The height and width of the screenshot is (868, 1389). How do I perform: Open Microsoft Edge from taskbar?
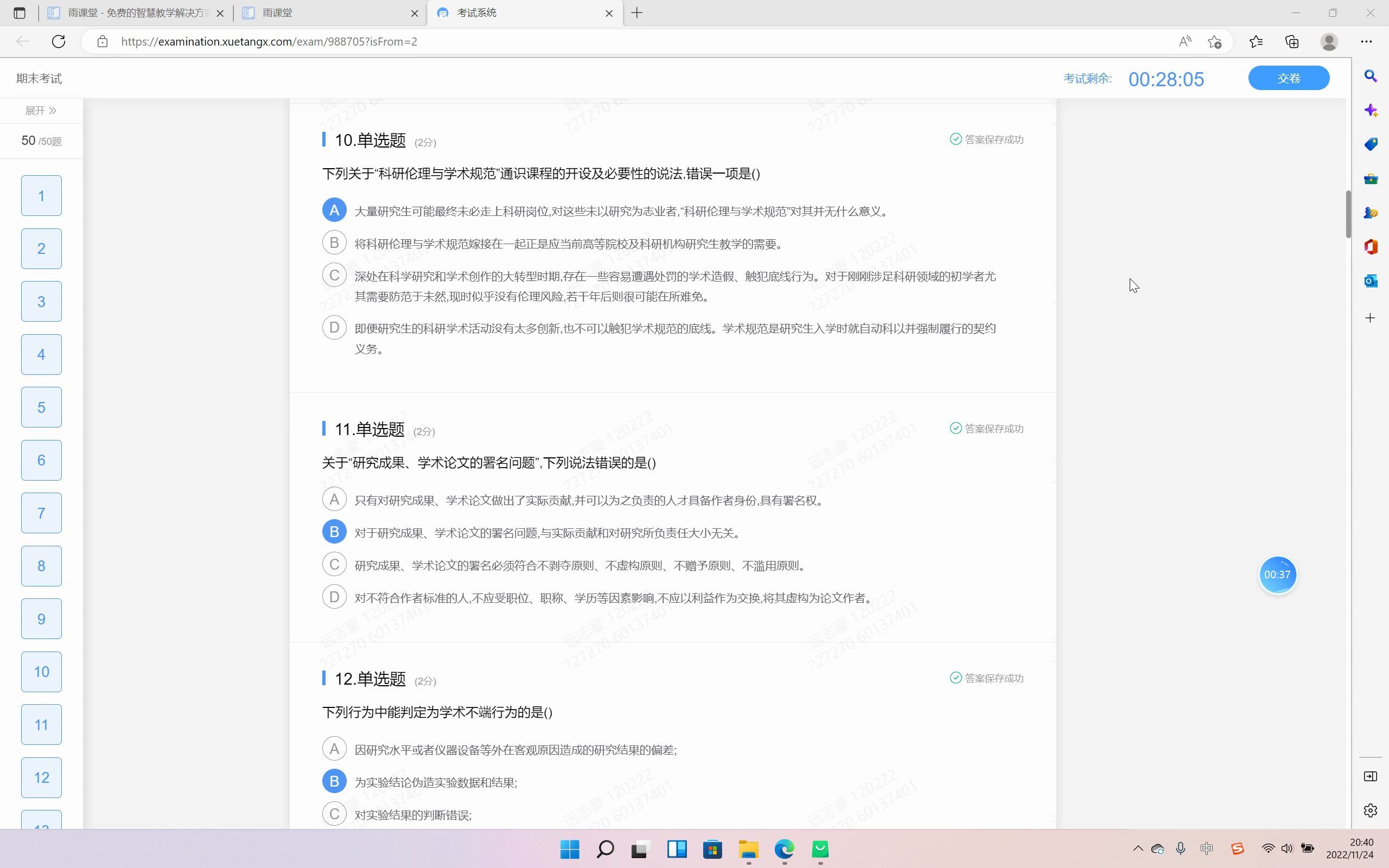784,848
